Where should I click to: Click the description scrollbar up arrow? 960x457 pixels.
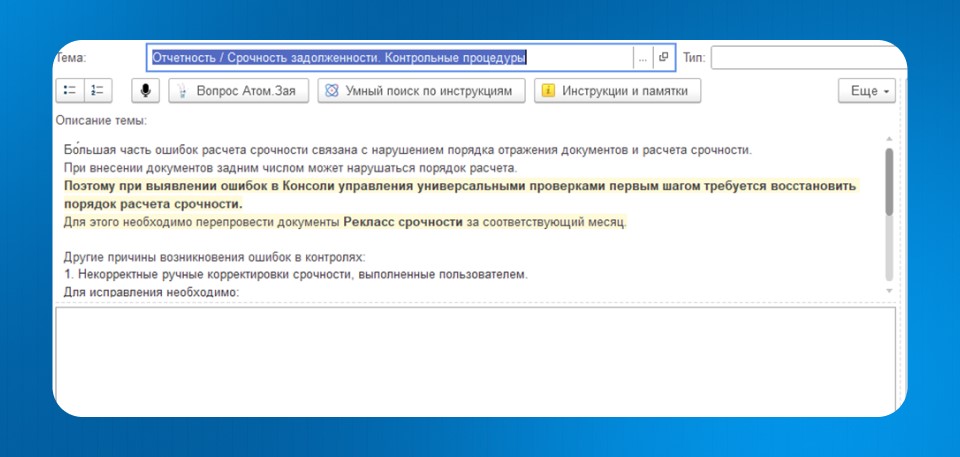pyautogui.click(x=889, y=140)
